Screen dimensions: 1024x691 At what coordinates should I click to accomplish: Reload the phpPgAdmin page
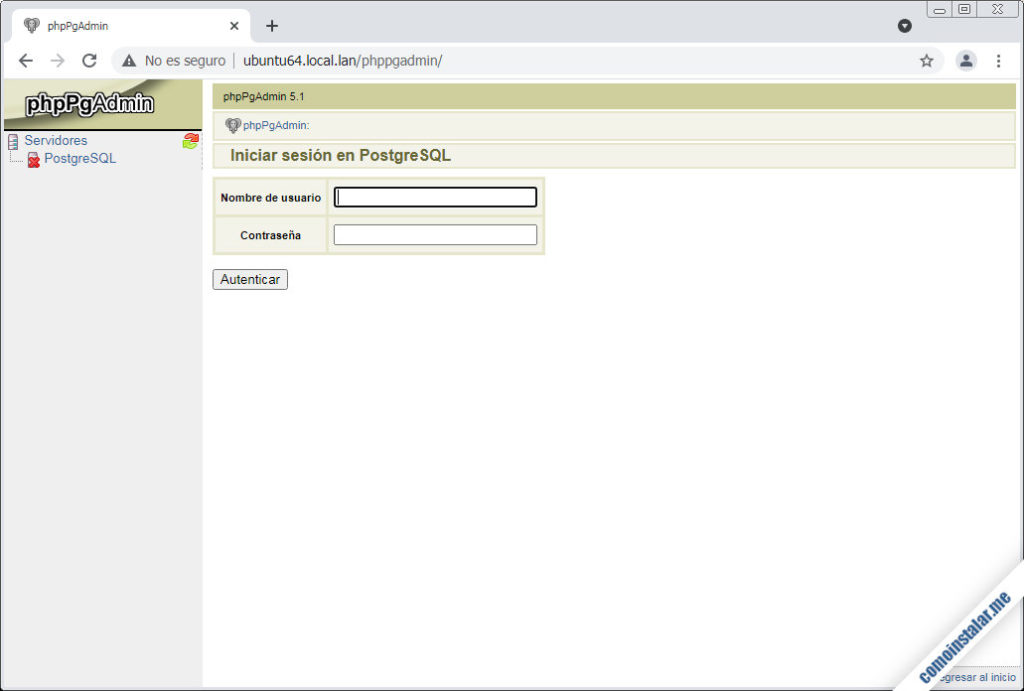(89, 61)
